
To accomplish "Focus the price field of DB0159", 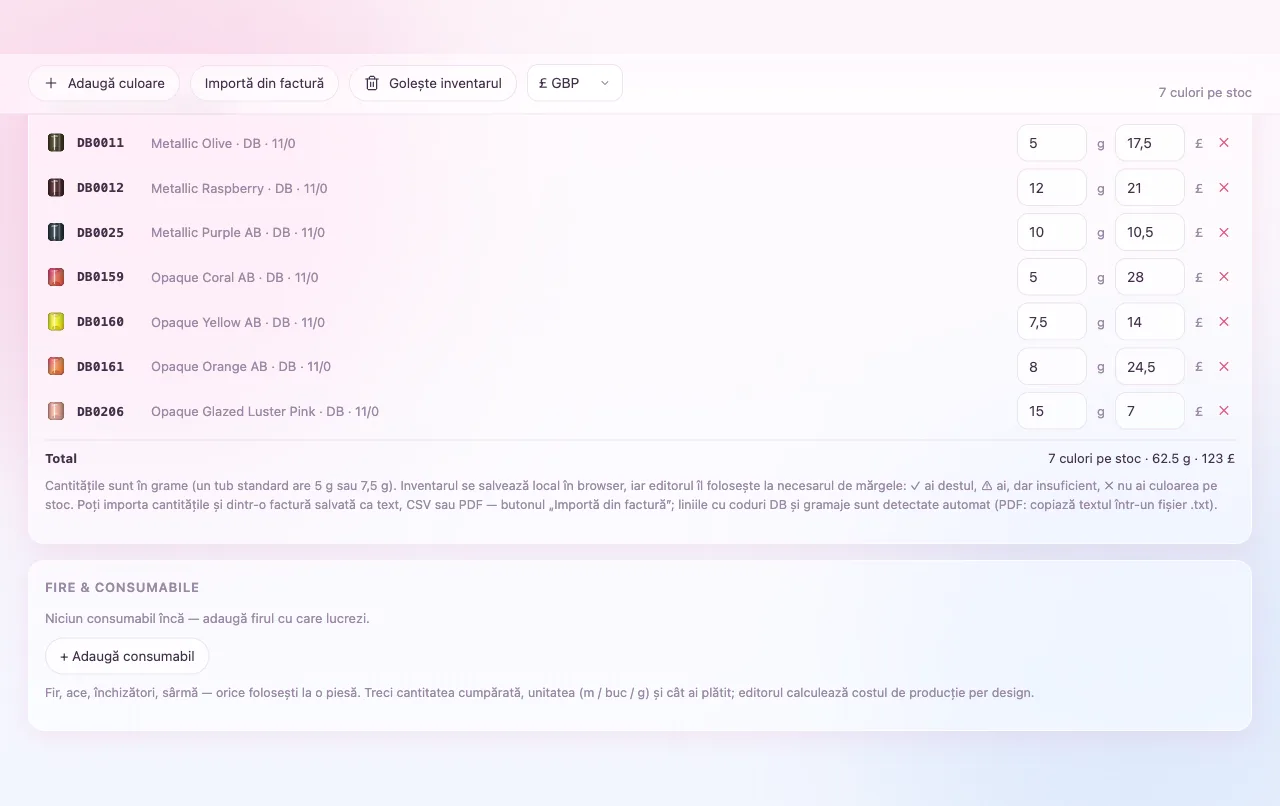I will coord(1150,277).
